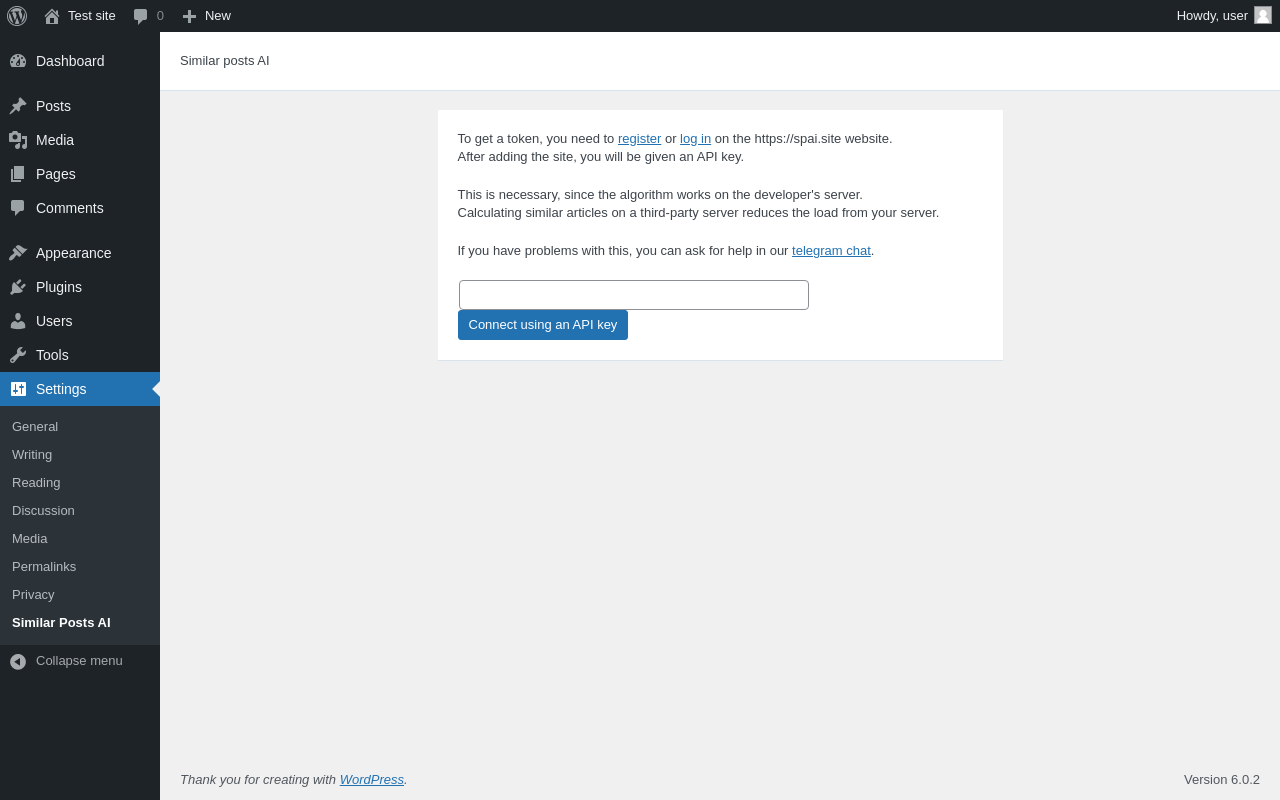Select General settings submenu
Image resolution: width=1280 pixels, height=800 pixels.
click(80, 427)
